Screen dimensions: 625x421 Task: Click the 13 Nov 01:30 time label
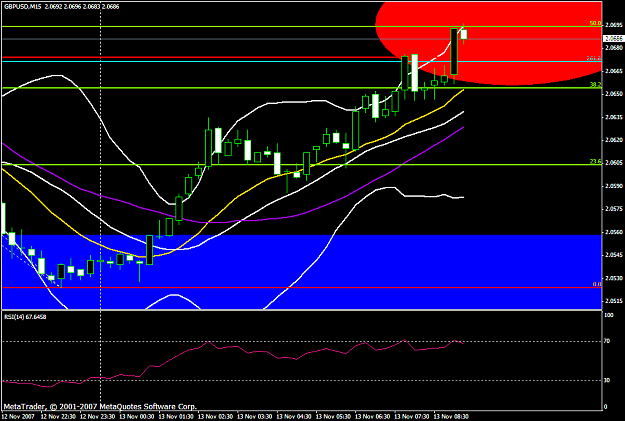coord(175,417)
